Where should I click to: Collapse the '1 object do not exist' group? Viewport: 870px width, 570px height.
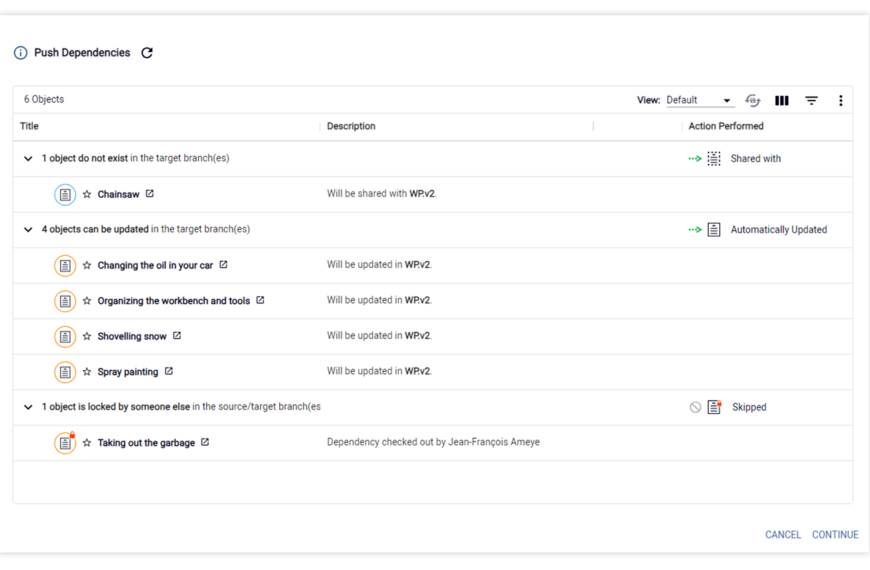point(28,159)
